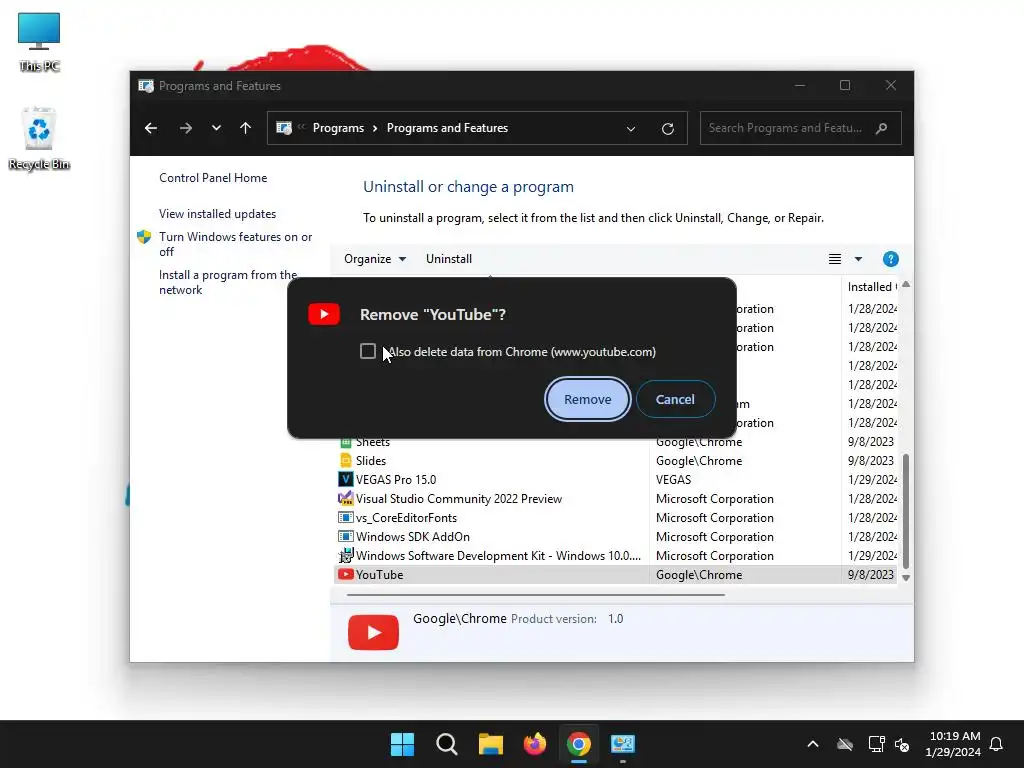Open File Explorer from the taskbar
The height and width of the screenshot is (768, 1024).
click(x=490, y=744)
